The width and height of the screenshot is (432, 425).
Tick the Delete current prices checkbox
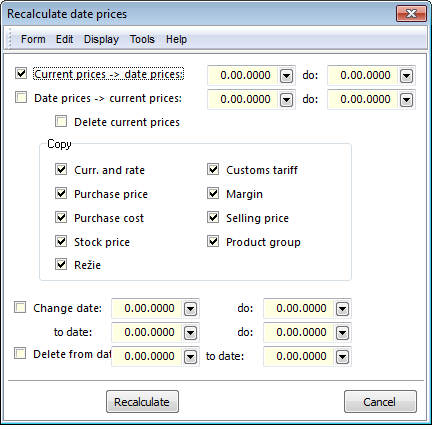[x=61, y=122]
